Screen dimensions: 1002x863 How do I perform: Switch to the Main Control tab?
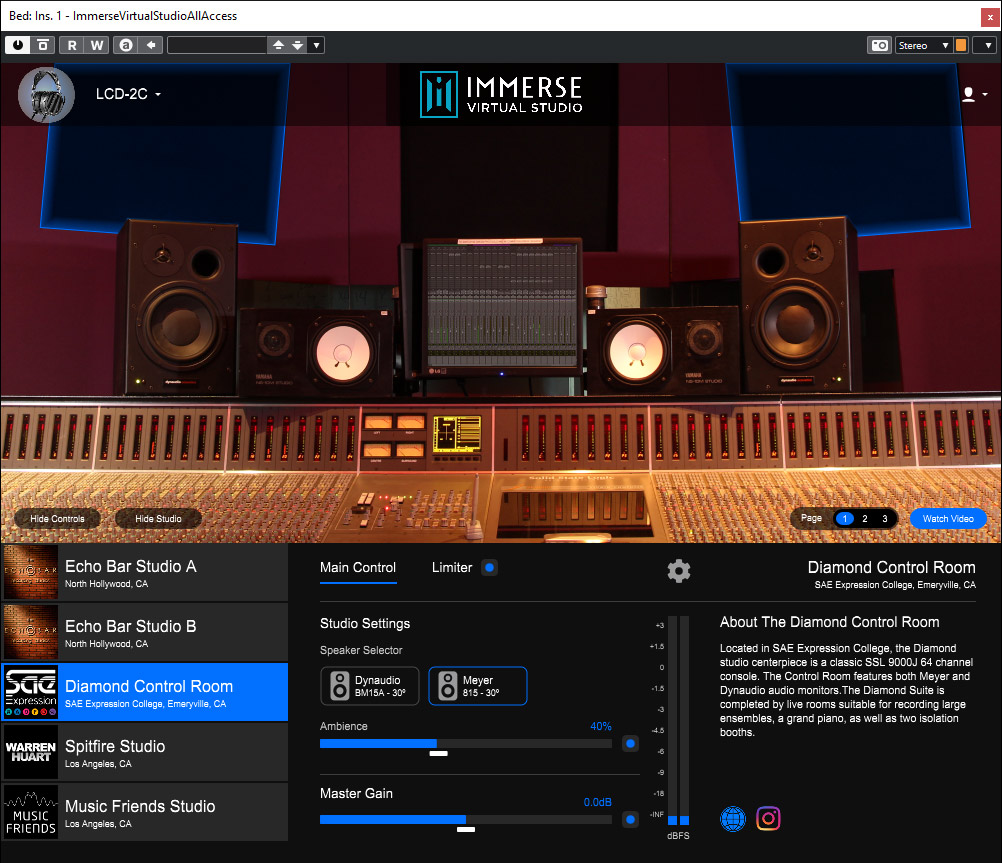pyautogui.click(x=358, y=568)
